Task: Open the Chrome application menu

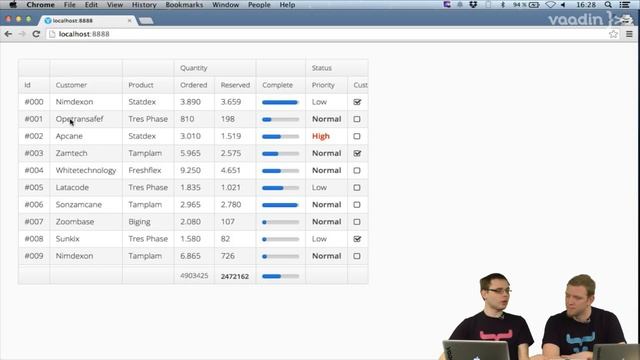Action: pos(40,5)
